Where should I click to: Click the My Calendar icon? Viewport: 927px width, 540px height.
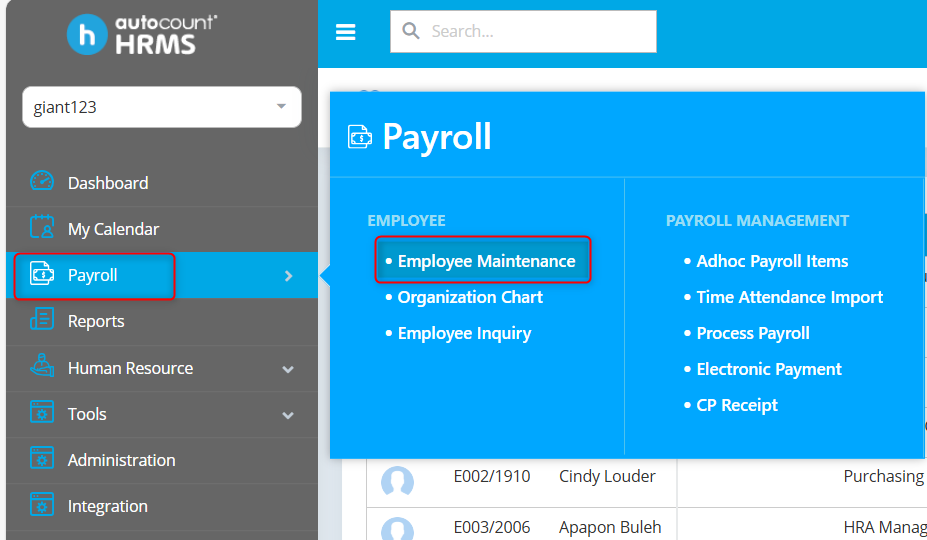point(42,228)
